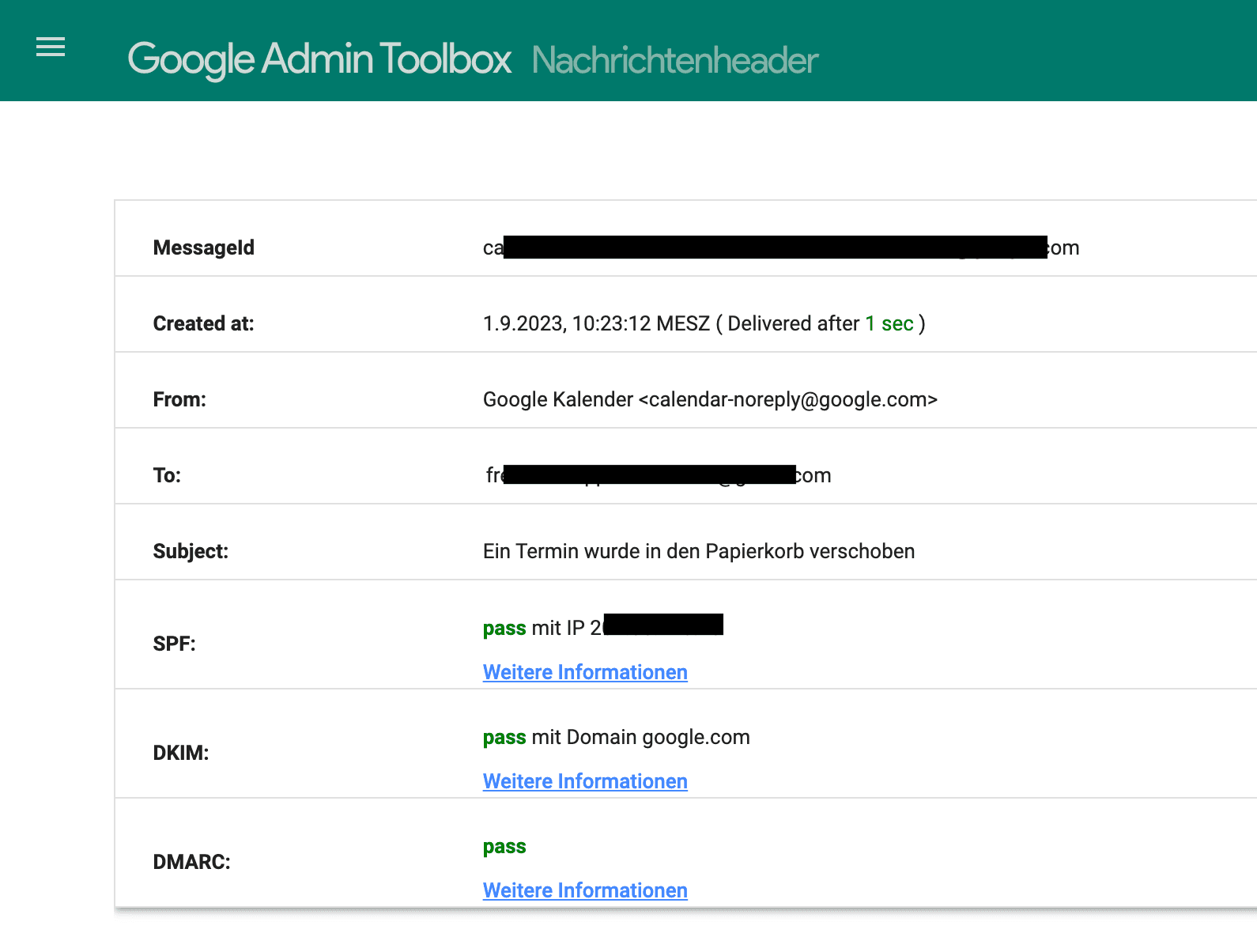Viewport: 1257px width, 952px height.
Task: Click the subject 'Ein Termin wurde in den Papierkorb verschoben'
Action: pyautogui.click(x=699, y=551)
